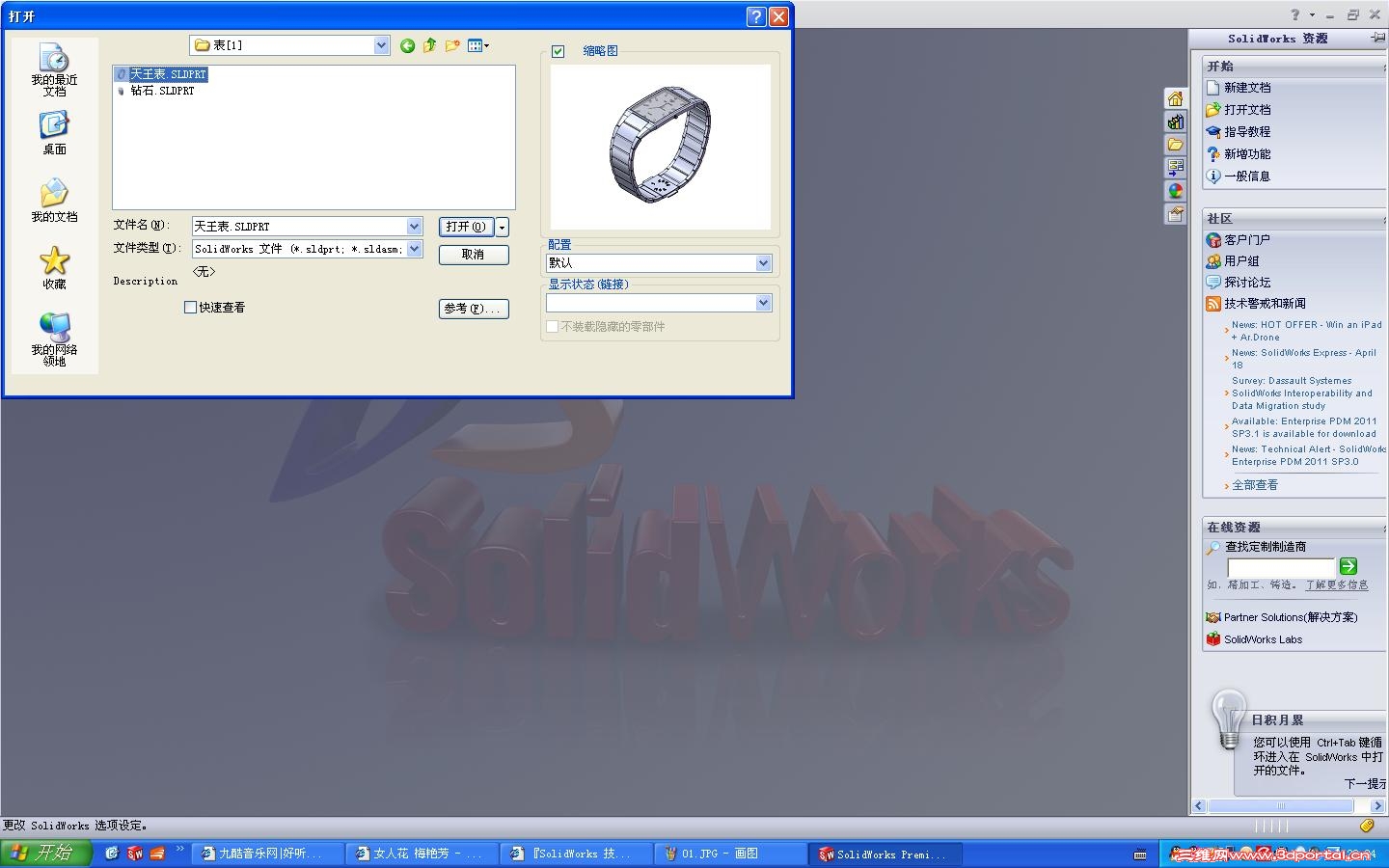Open 收藏 favorites in the places bar
This screenshot has height=868, width=1389.
point(54,268)
